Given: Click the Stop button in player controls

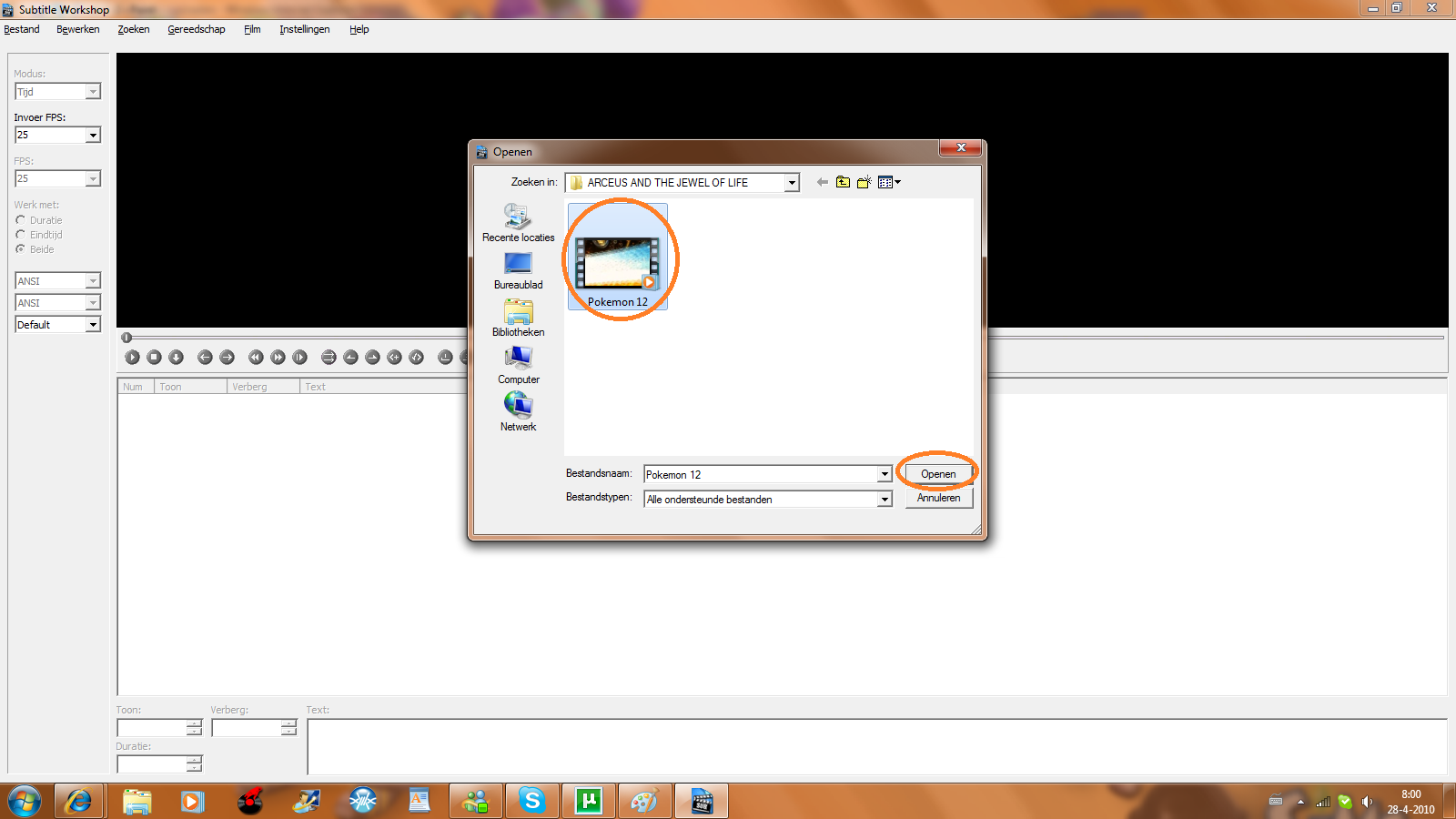Looking at the screenshot, I should pyautogui.click(x=154, y=358).
